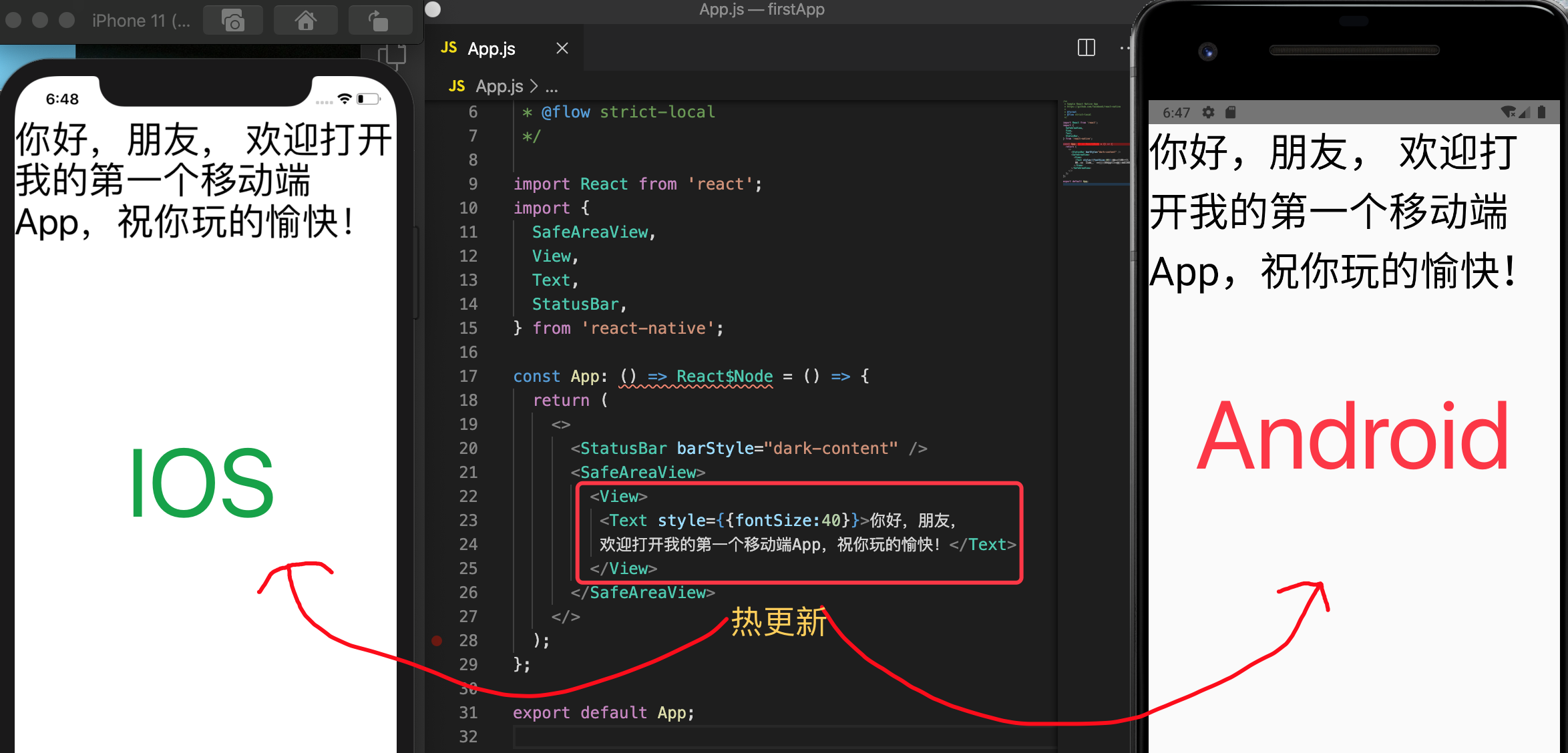Click the opening fragment tag on line 19
Viewport: 1568px width, 753px height.
click(561, 425)
